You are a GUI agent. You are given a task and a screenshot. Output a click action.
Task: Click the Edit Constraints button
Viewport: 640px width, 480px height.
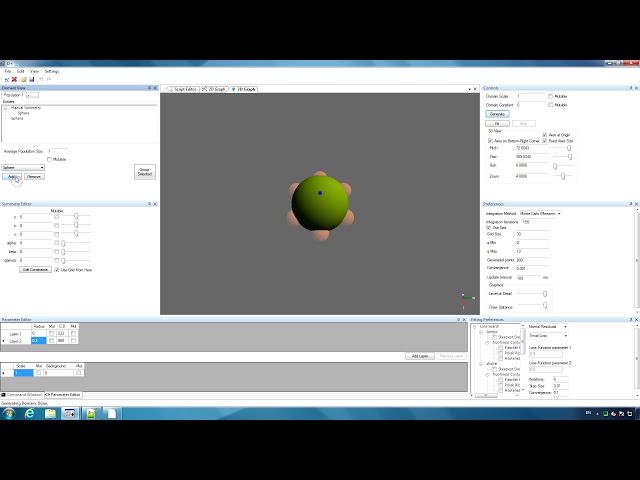[x=35, y=270]
